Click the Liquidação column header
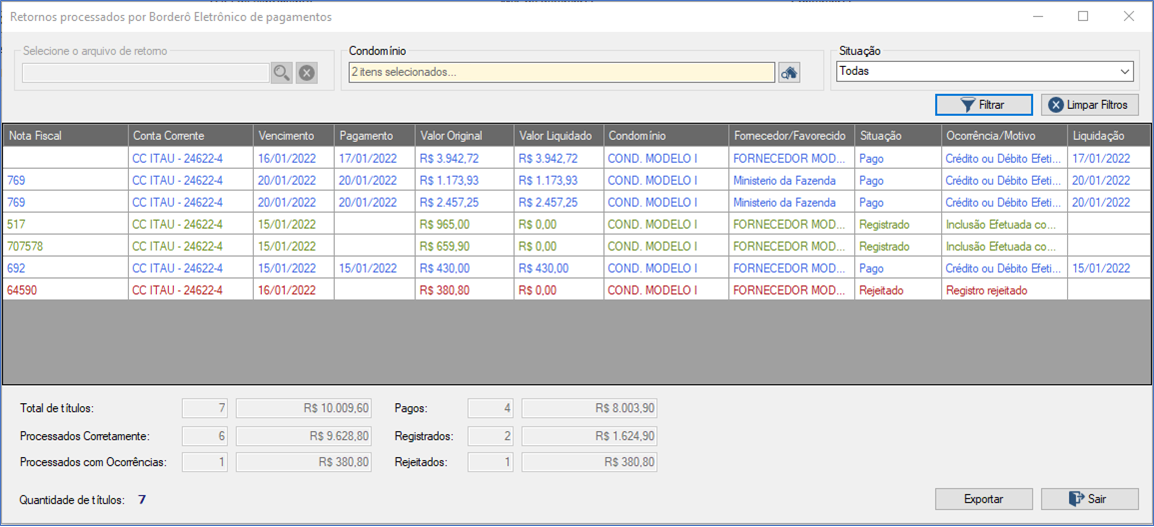 click(x=1108, y=136)
